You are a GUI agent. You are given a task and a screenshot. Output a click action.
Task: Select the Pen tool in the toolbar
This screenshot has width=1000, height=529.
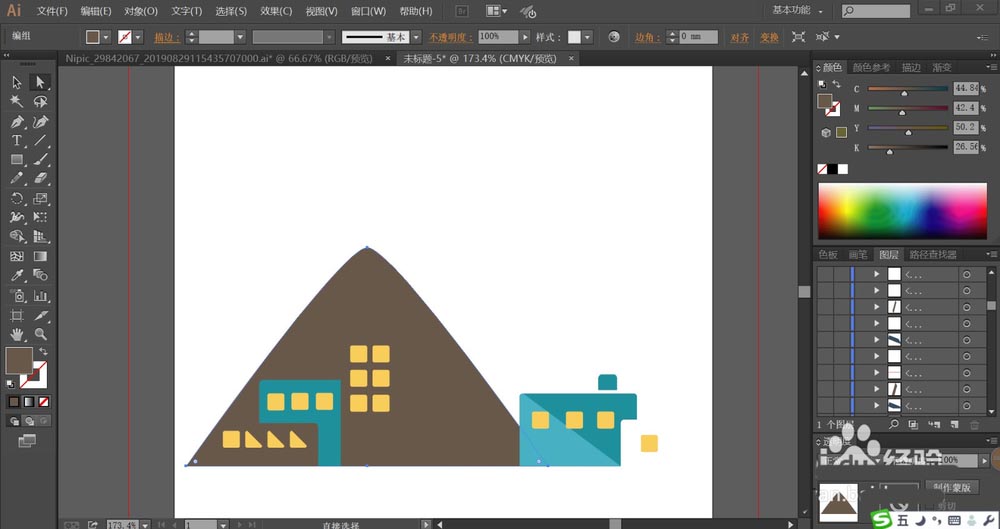coord(17,121)
